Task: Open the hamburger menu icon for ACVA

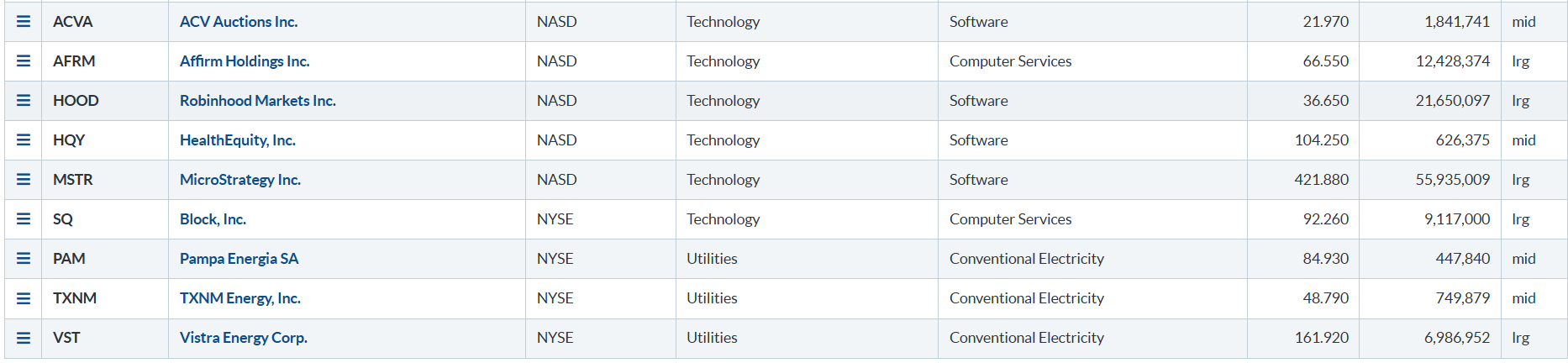Action: point(24,22)
